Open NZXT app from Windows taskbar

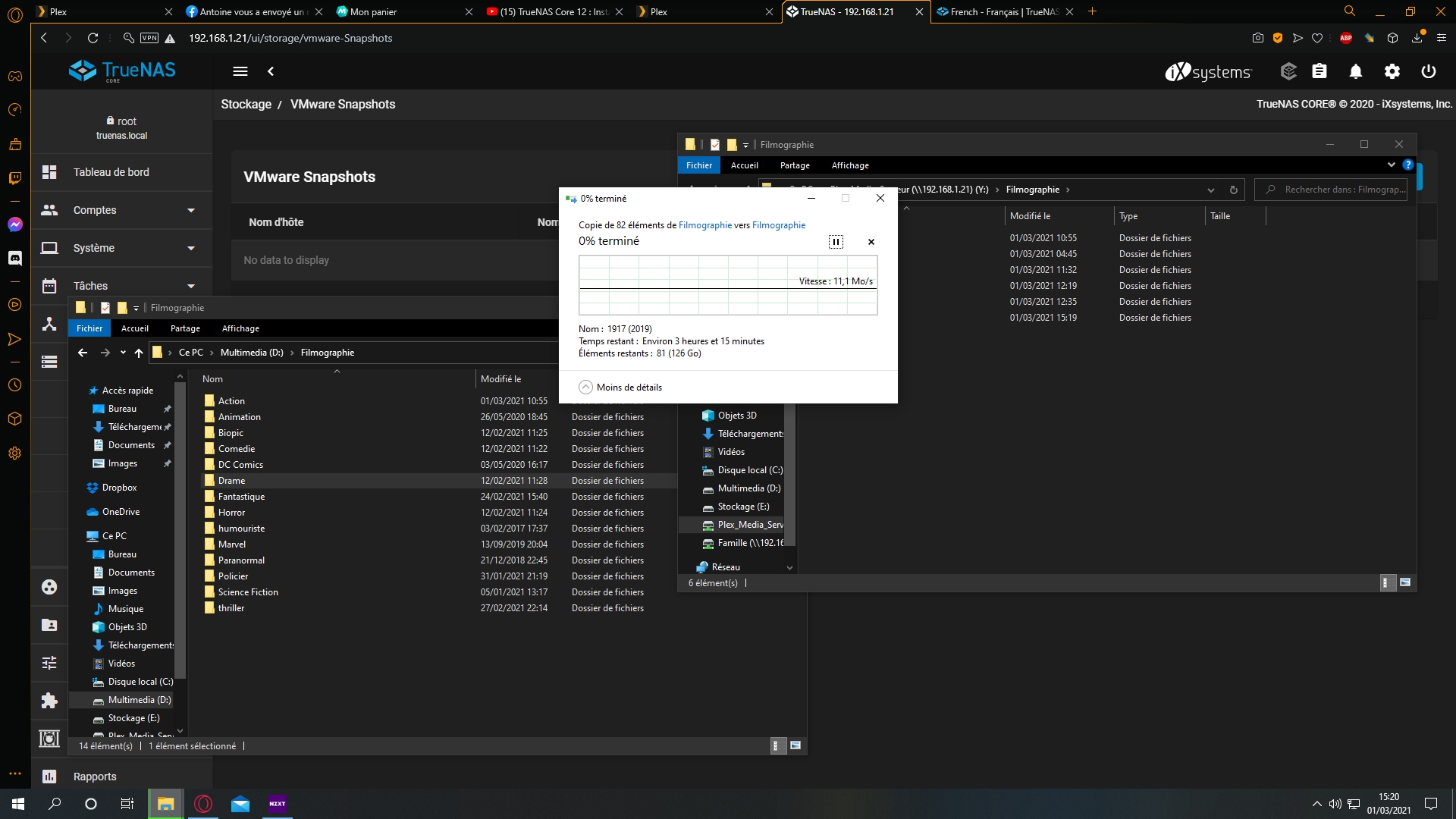tap(278, 804)
